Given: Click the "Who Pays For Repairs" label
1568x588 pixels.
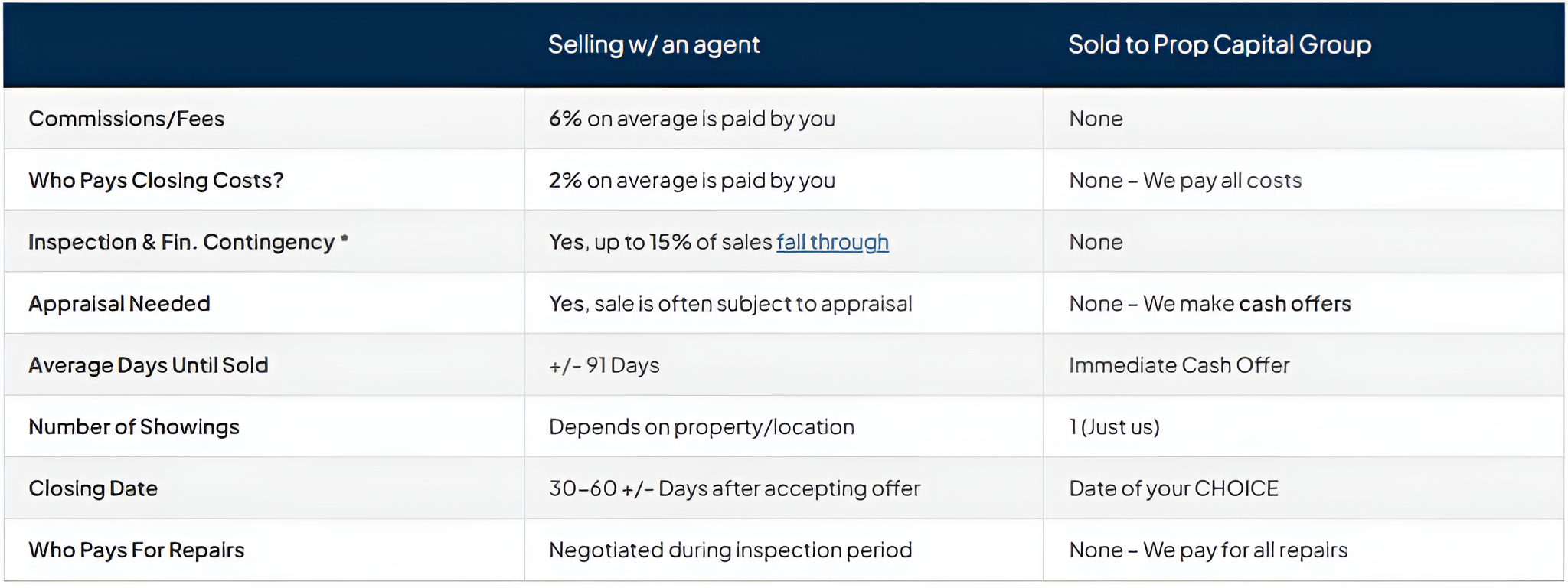Looking at the screenshot, I should pyautogui.click(x=136, y=550).
